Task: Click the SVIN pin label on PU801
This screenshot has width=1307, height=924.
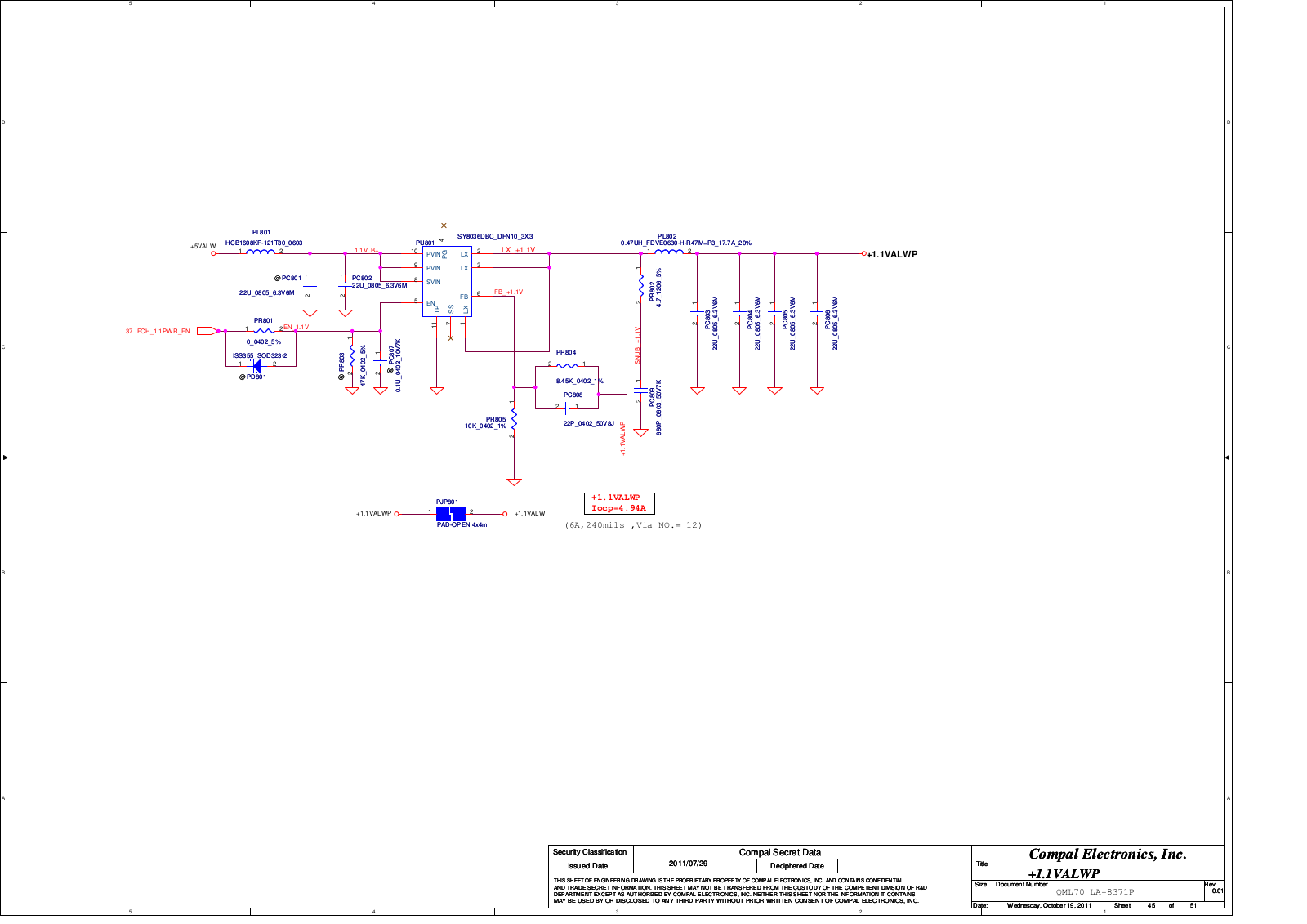Action: point(433,282)
